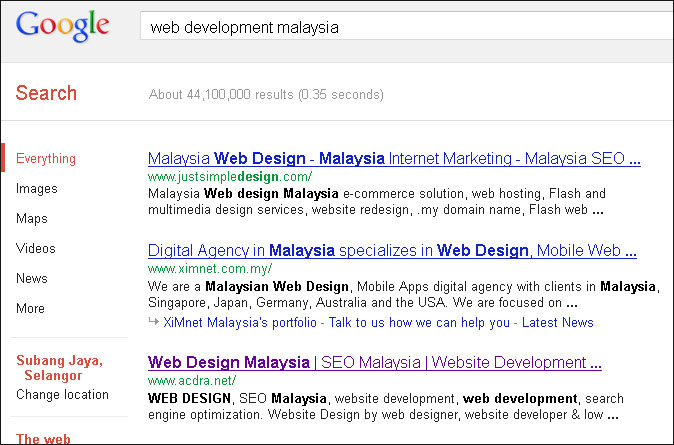Screen dimensions: 674x445
Task: Switch to Images results
Action: point(37,189)
